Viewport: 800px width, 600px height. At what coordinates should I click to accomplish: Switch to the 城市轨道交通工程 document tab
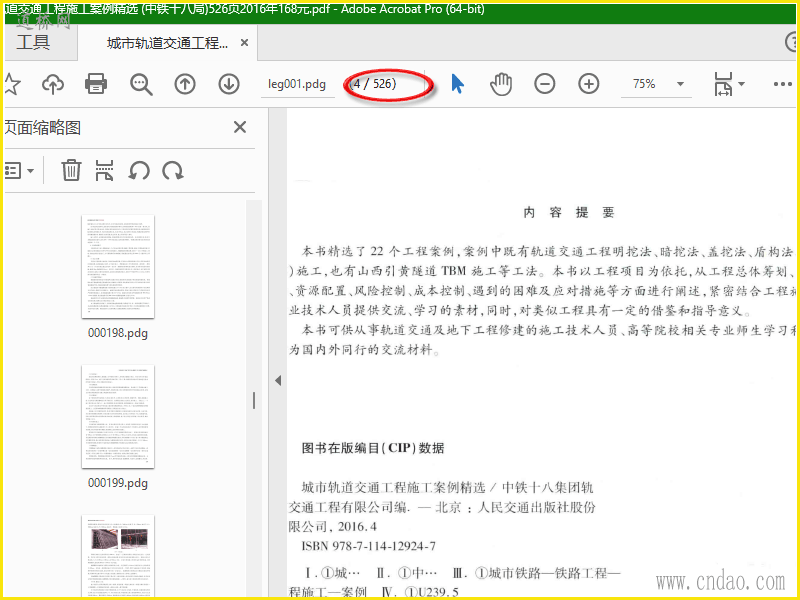coord(167,43)
